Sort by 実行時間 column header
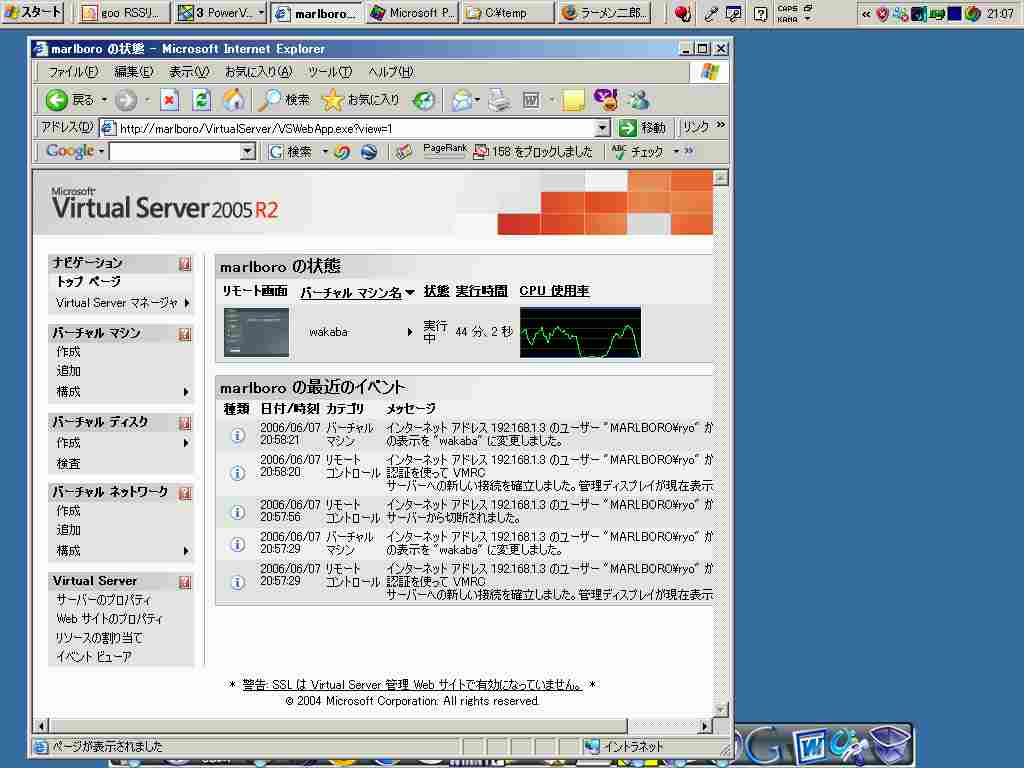 481,291
